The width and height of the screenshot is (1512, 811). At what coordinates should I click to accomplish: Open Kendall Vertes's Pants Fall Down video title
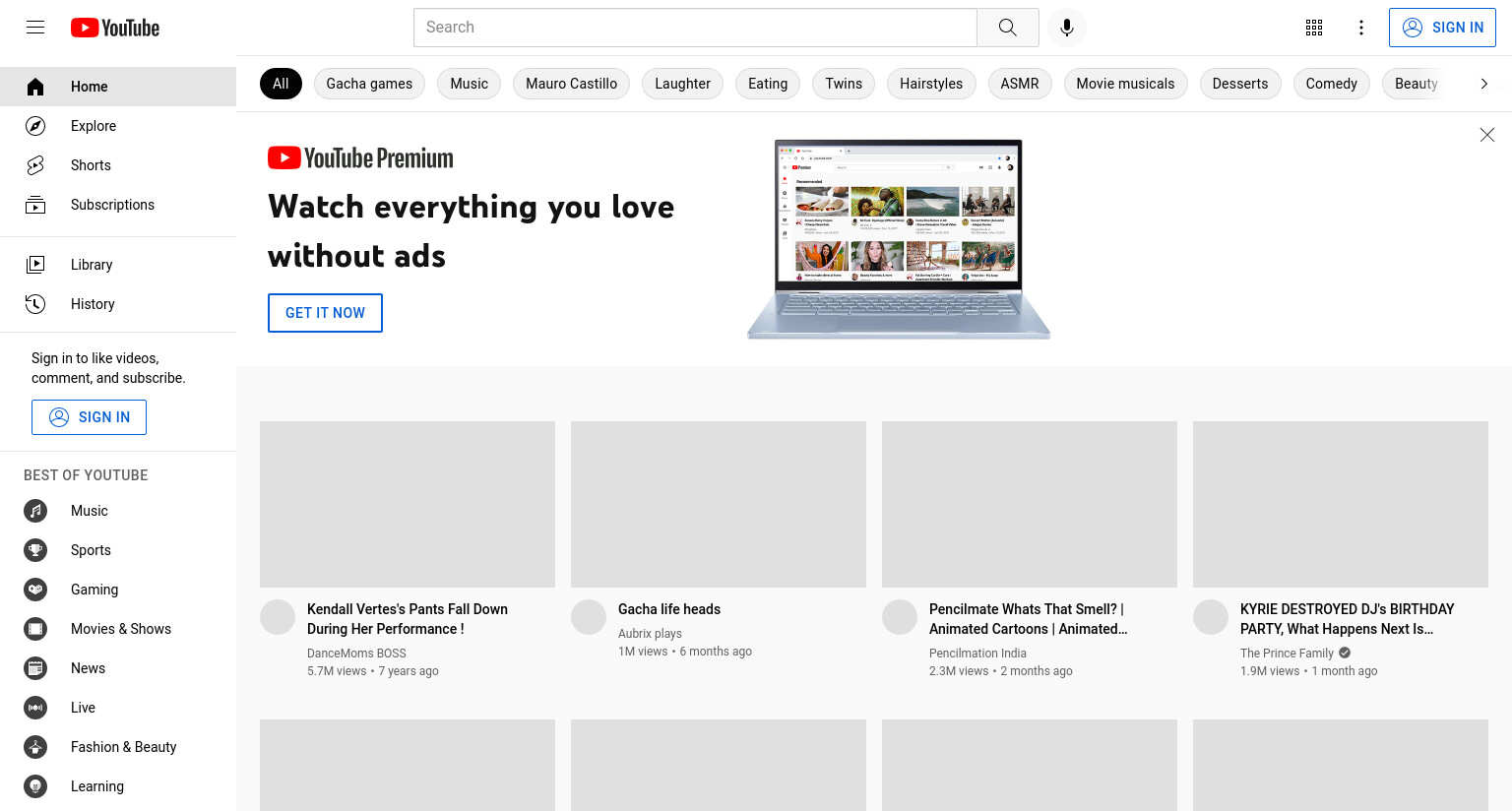click(x=408, y=619)
